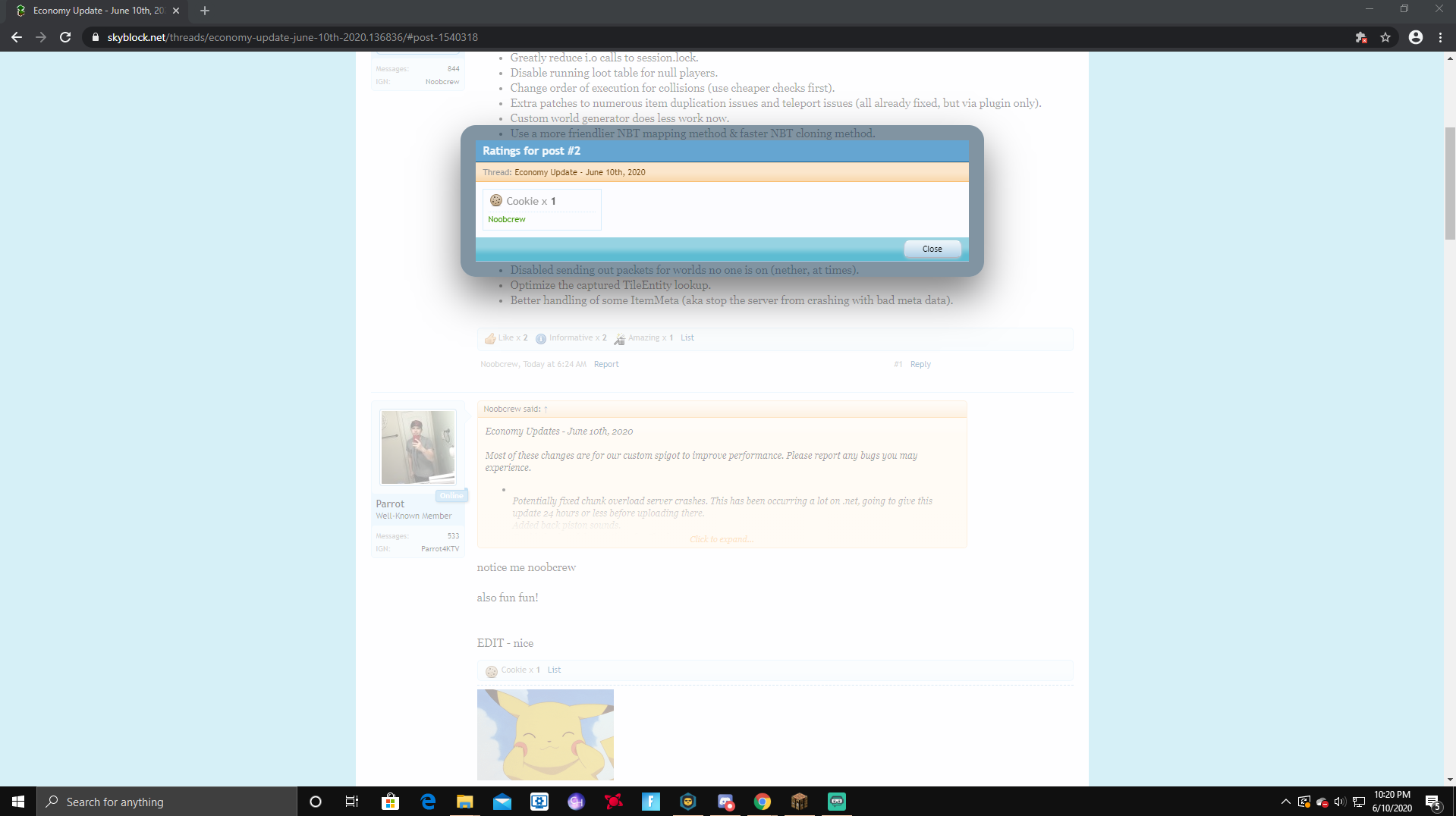Click cookie icon under Parrot's post
The image size is (1456, 816).
(x=492, y=671)
